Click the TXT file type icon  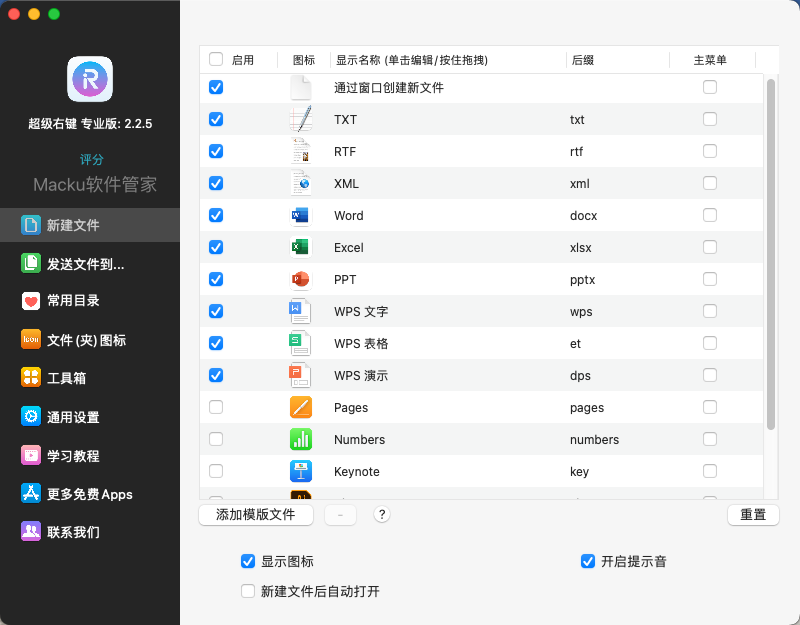301,119
